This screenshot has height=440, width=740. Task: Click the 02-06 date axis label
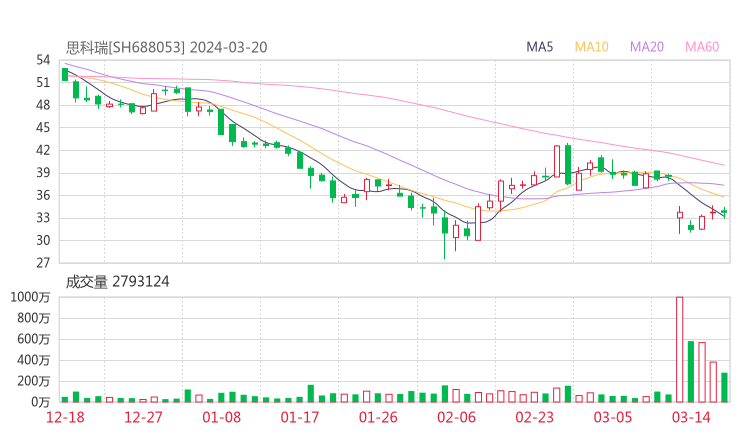click(456, 417)
